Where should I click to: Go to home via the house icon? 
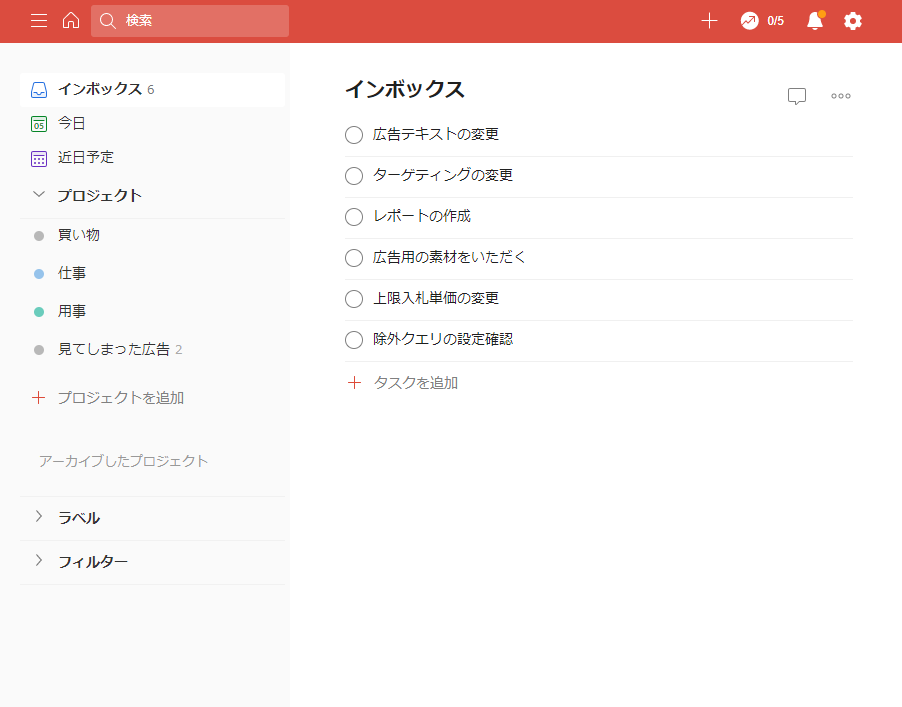click(71, 21)
